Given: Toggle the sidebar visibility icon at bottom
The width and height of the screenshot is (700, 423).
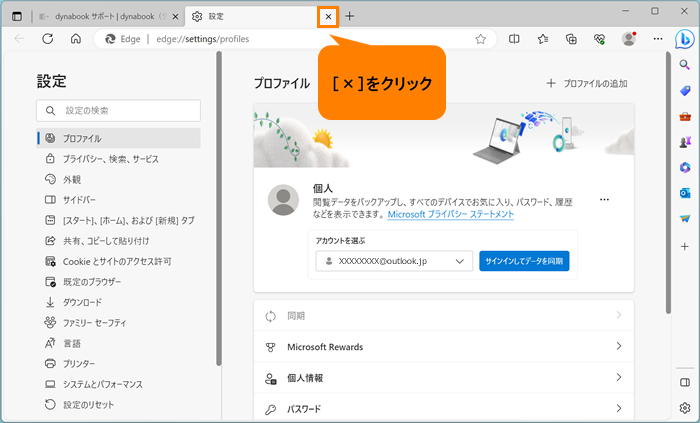Looking at the screenshot, I should click(685, 382).
